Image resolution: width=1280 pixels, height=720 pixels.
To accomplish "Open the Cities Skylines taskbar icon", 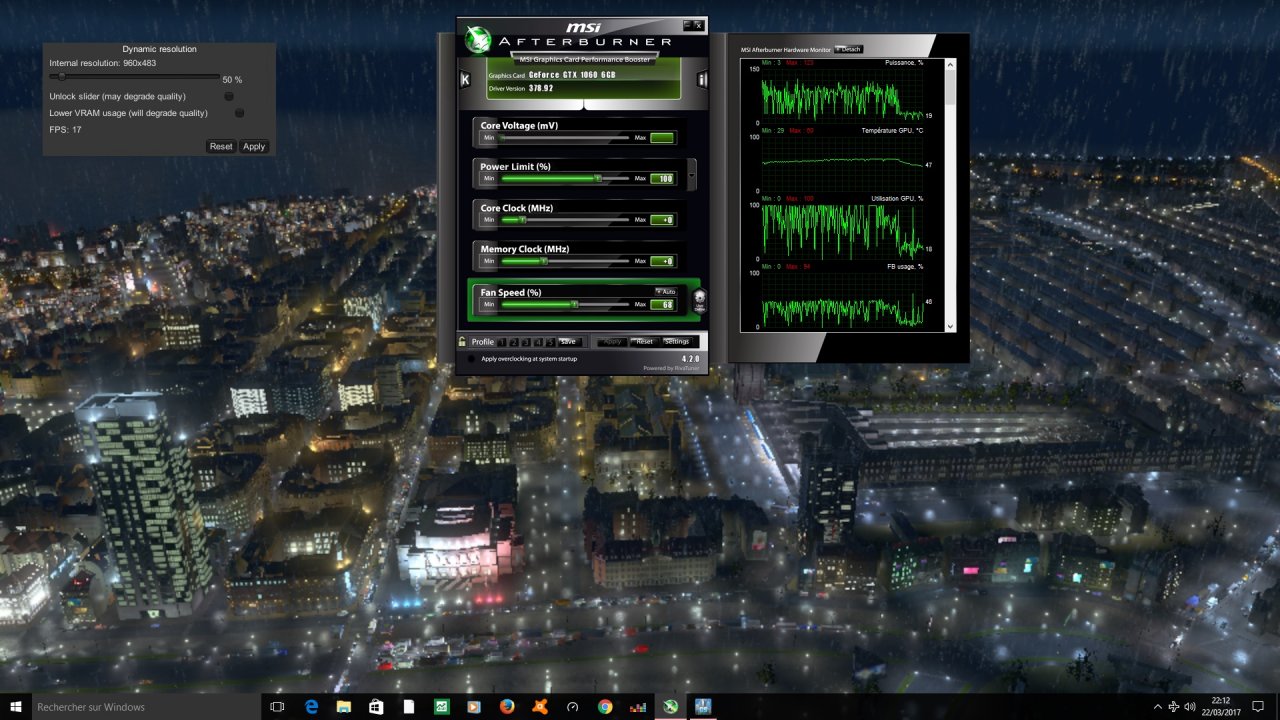I will click(x=703, y=706).
